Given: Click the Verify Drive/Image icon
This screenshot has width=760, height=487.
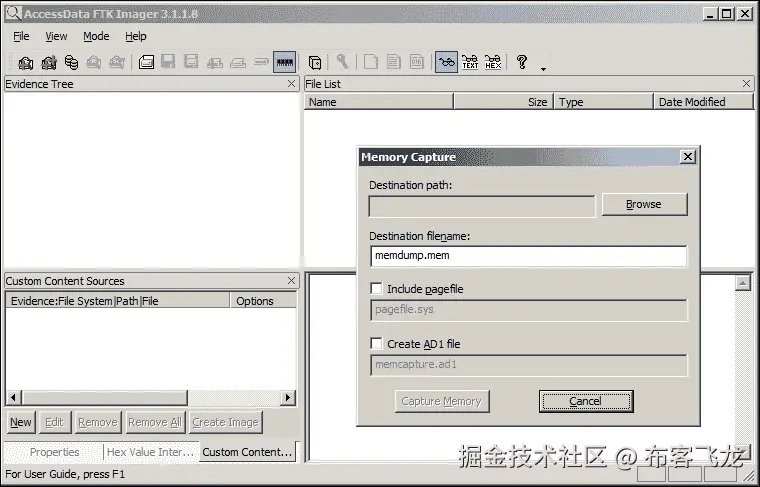Looking at the screenshot, I should 261,62.
